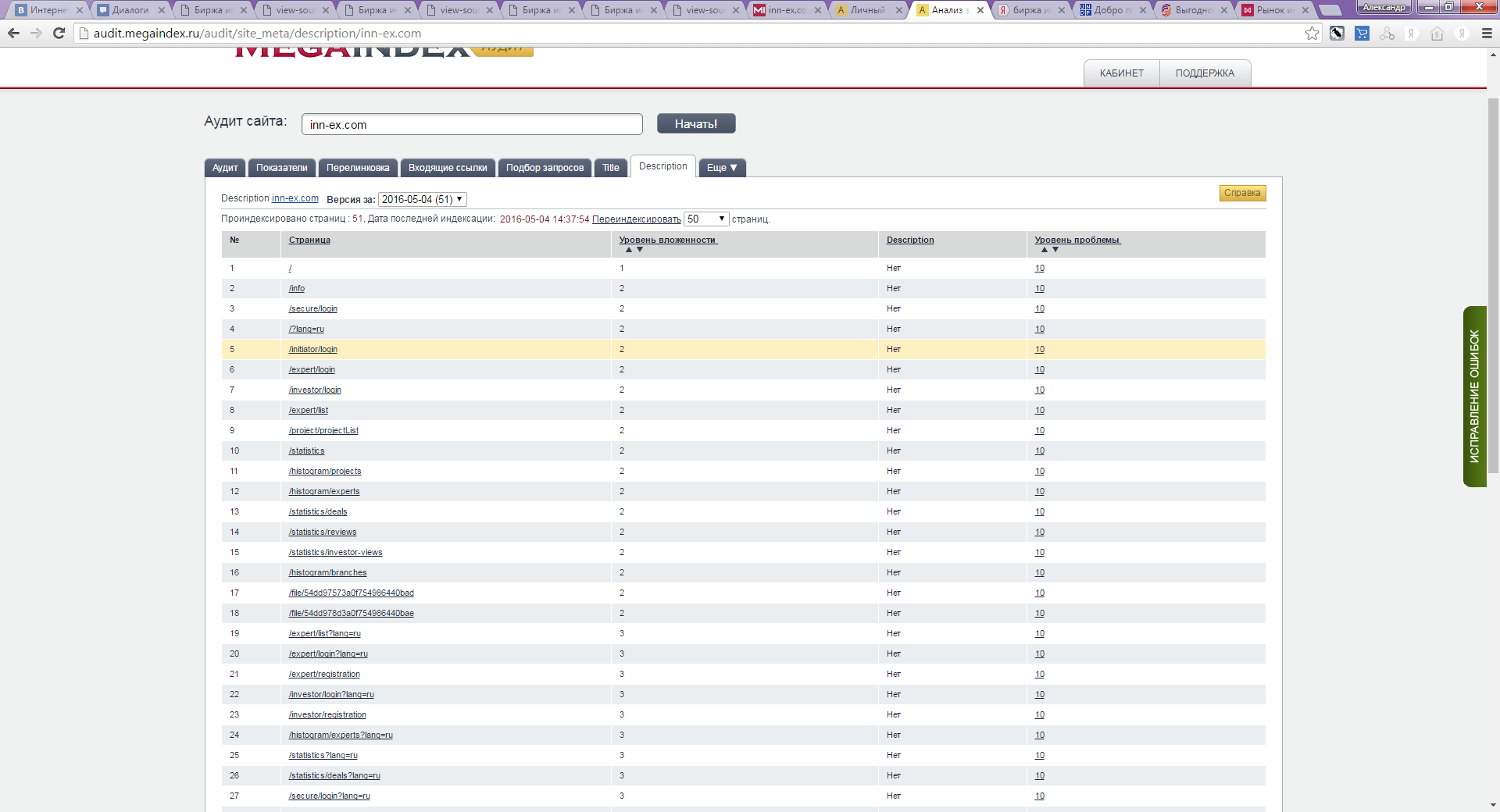Sort by the 'Страница' column header
The image size is (1500, 812).
click(309, 240)
